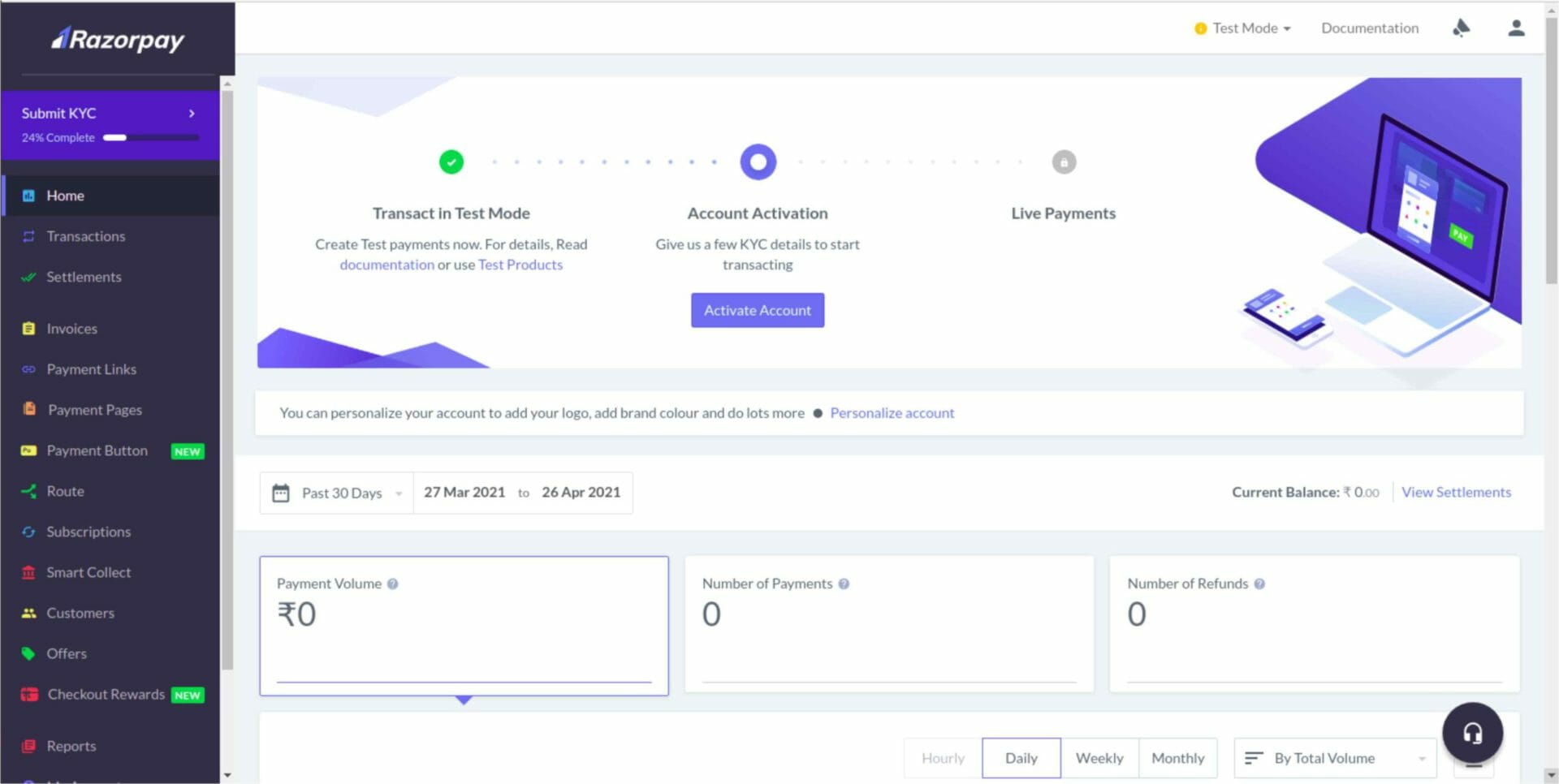
Task: Click the calendar icon in date filter
Action: 280,493
